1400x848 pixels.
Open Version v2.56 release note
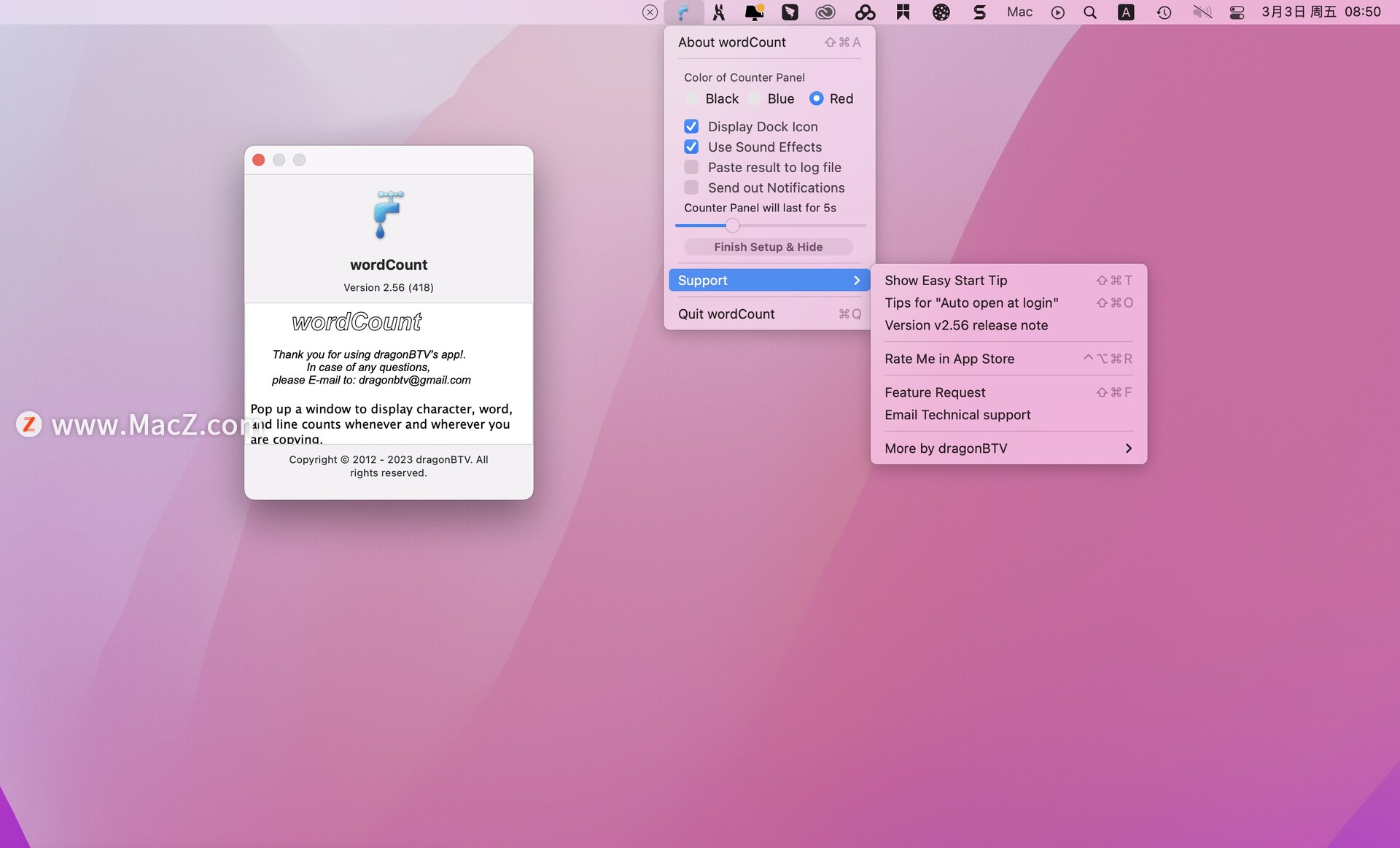(1008, 326)
